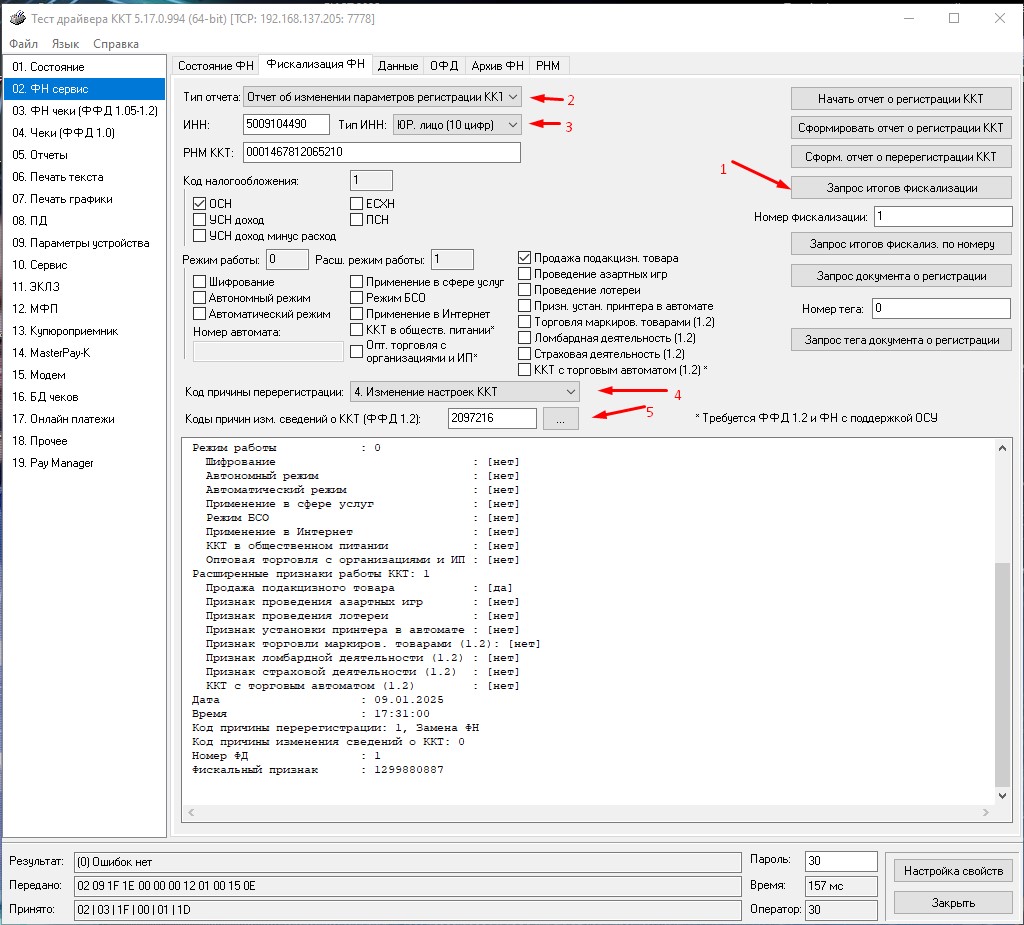1024x925 pixels.
Task: Tick Применение в Интернет checkbox
Action: click(357, 314)
